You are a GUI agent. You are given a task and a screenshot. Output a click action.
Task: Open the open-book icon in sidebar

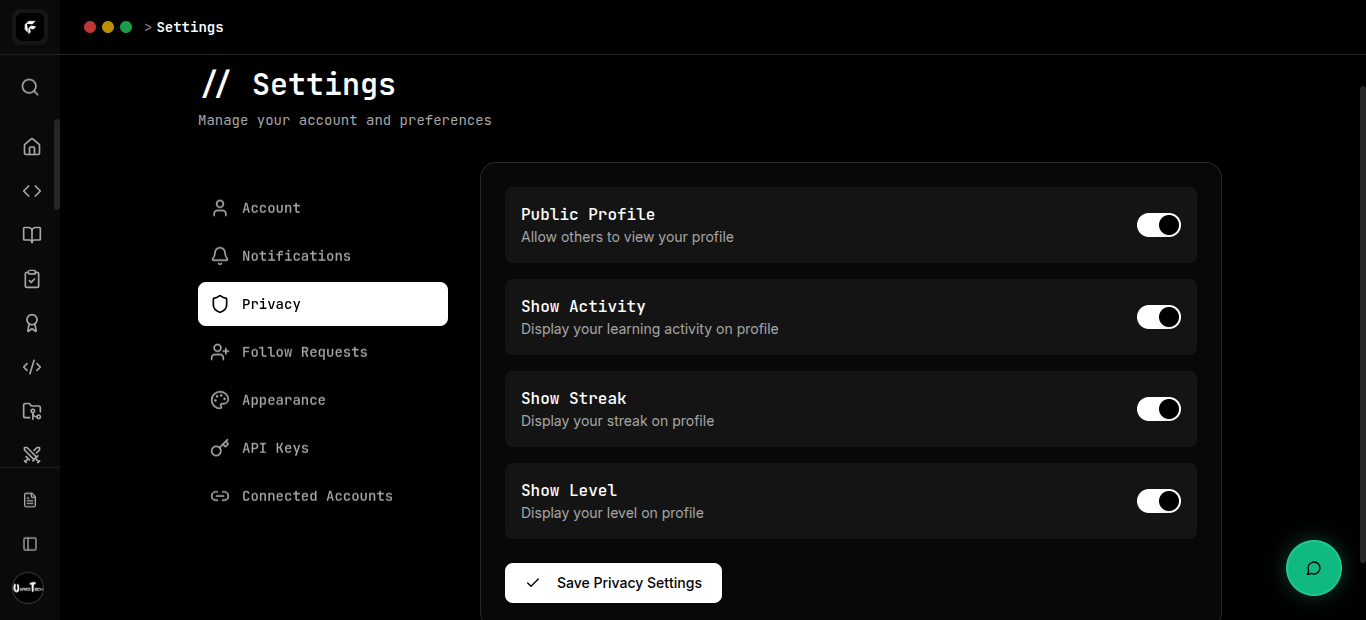pos(31,235)
